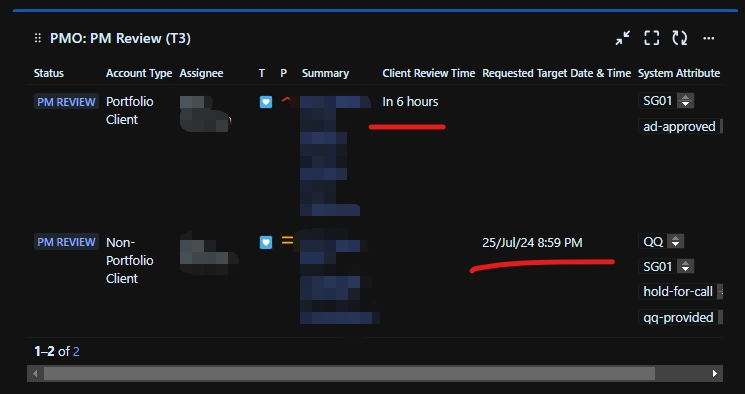Grab the gadget drag handle icon

pyautogui.click(x=38, y=38)
